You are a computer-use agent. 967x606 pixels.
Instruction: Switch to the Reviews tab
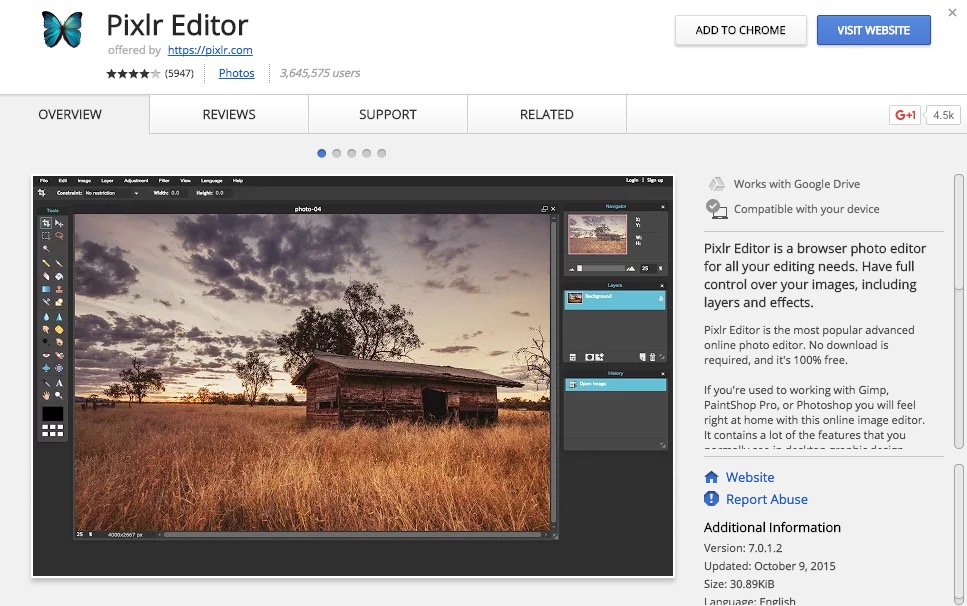click(229, 114)
